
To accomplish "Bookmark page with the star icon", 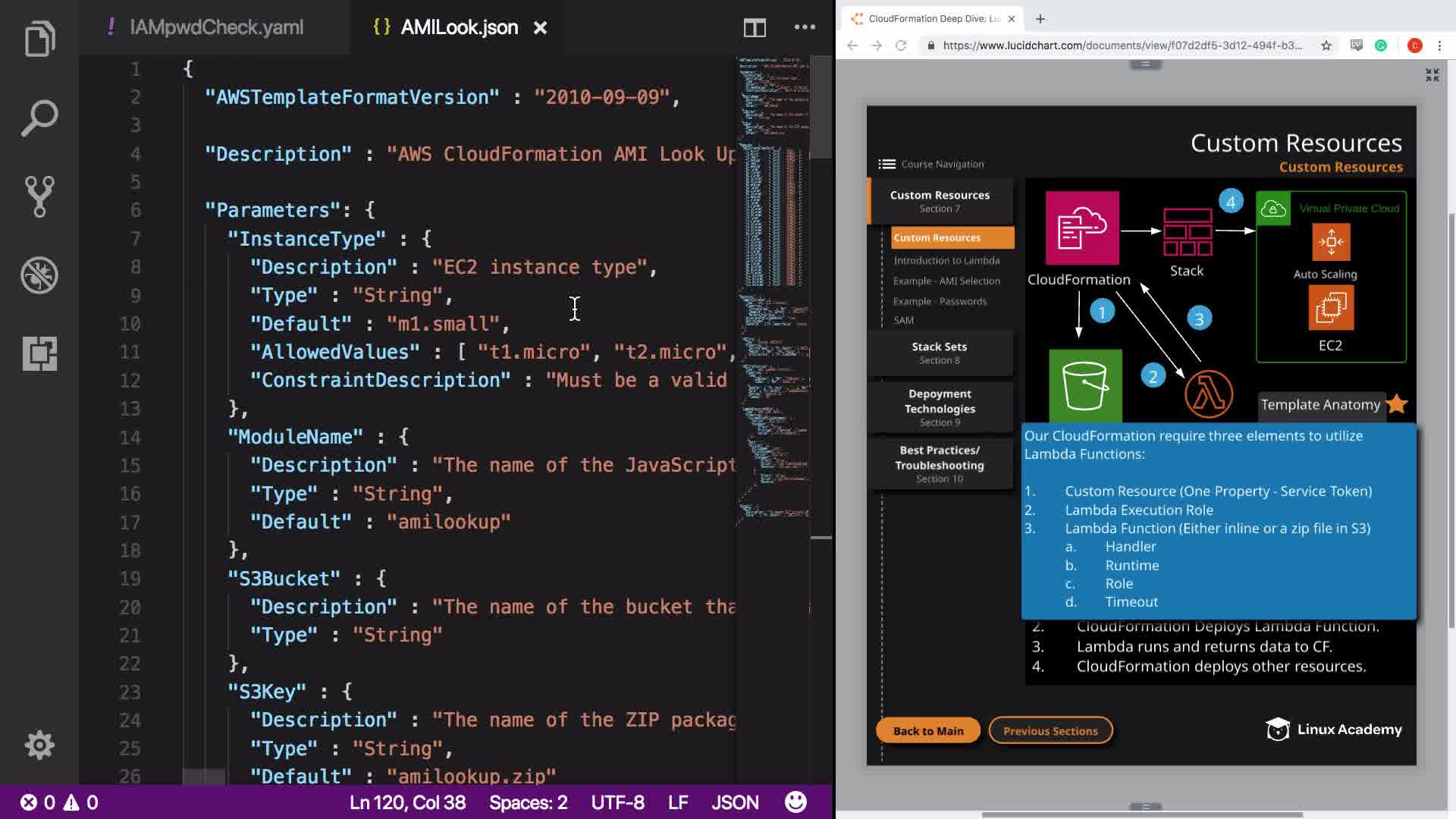I will 1326,45.
